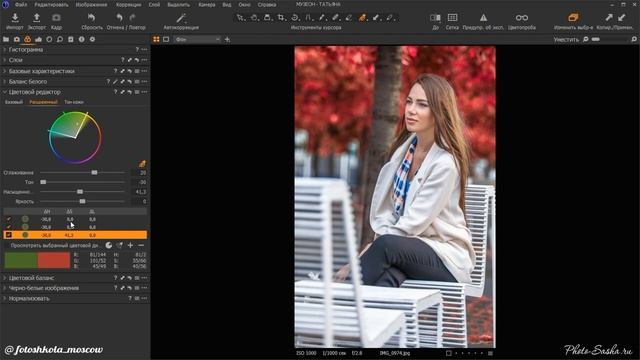
Task: Switch to the Базовый color editor tab
Action: tap(14, 102)
